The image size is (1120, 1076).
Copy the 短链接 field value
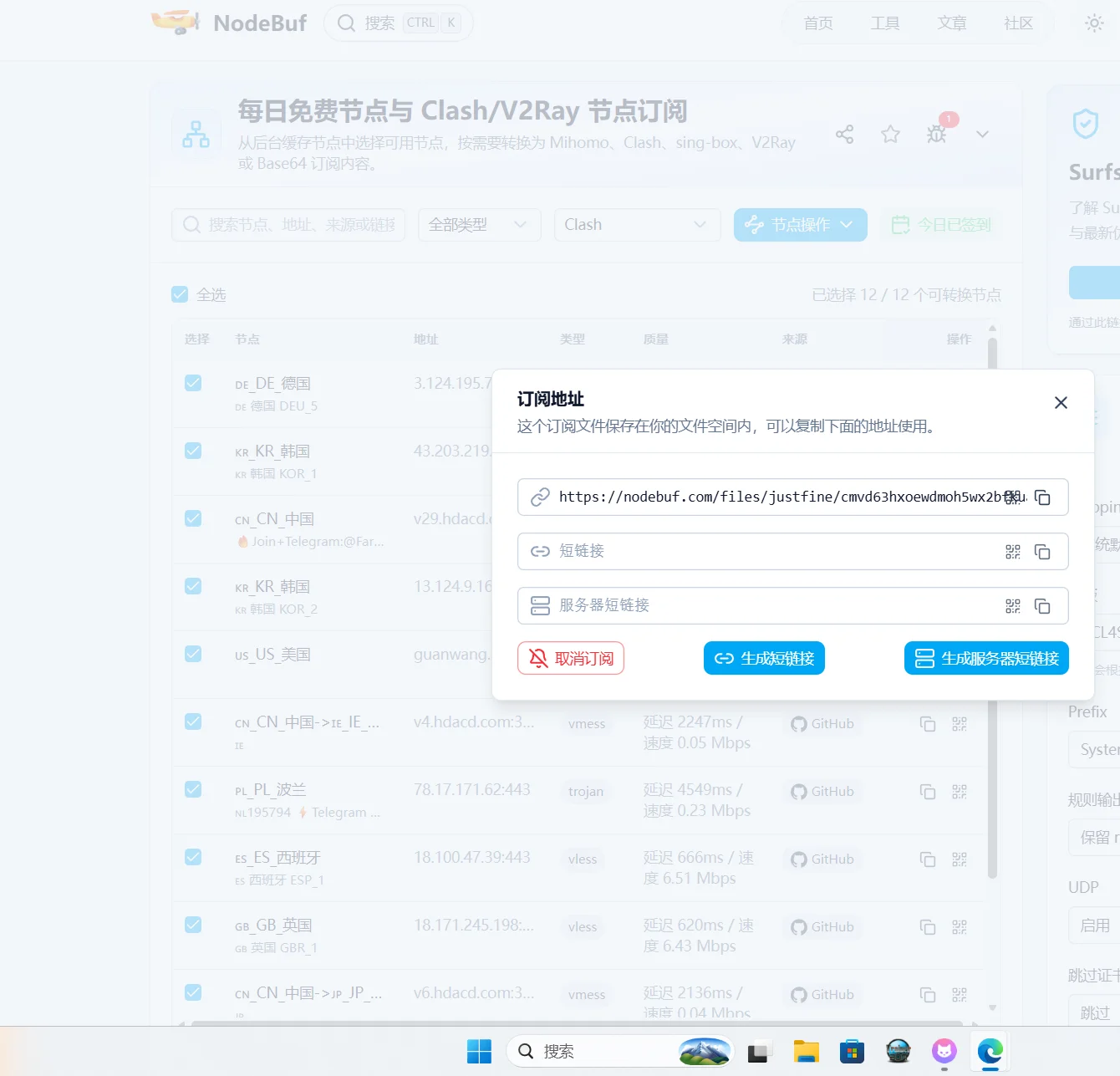click(x=1042, y=552)
